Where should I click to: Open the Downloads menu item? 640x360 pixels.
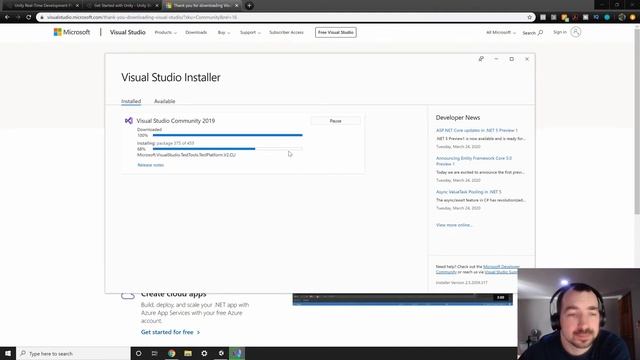click(x=196, y=32)
